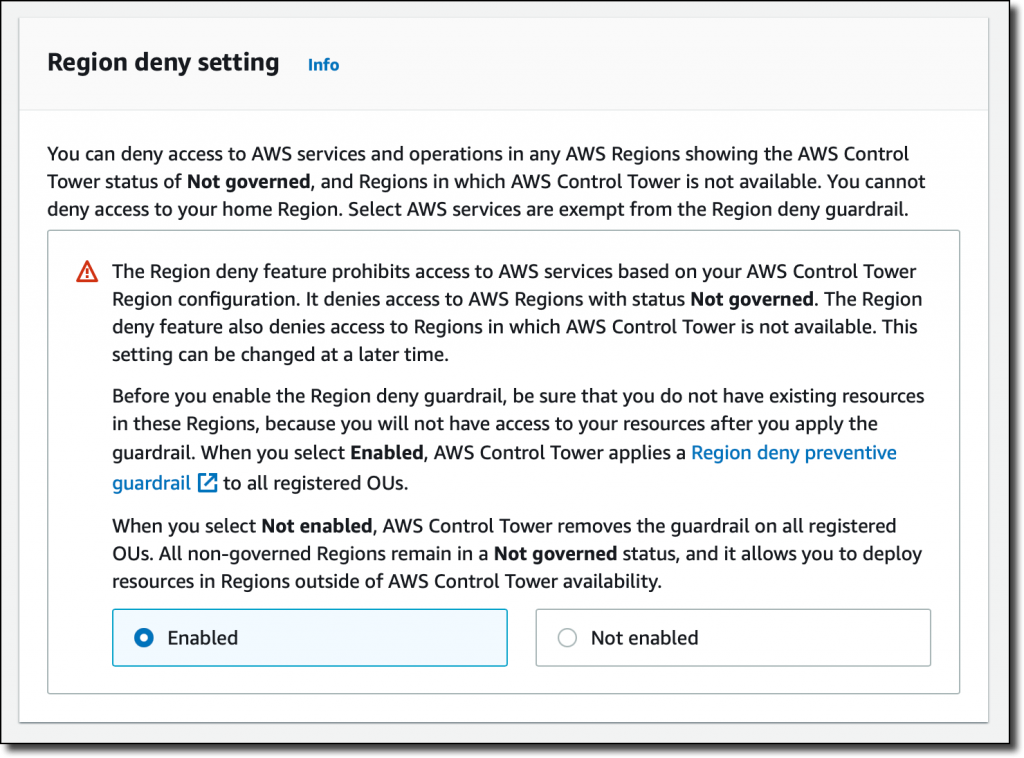Viewport: 1024px width, 758px height.
Task: Click the 'guardrail' link text
Action: [151, 483]
